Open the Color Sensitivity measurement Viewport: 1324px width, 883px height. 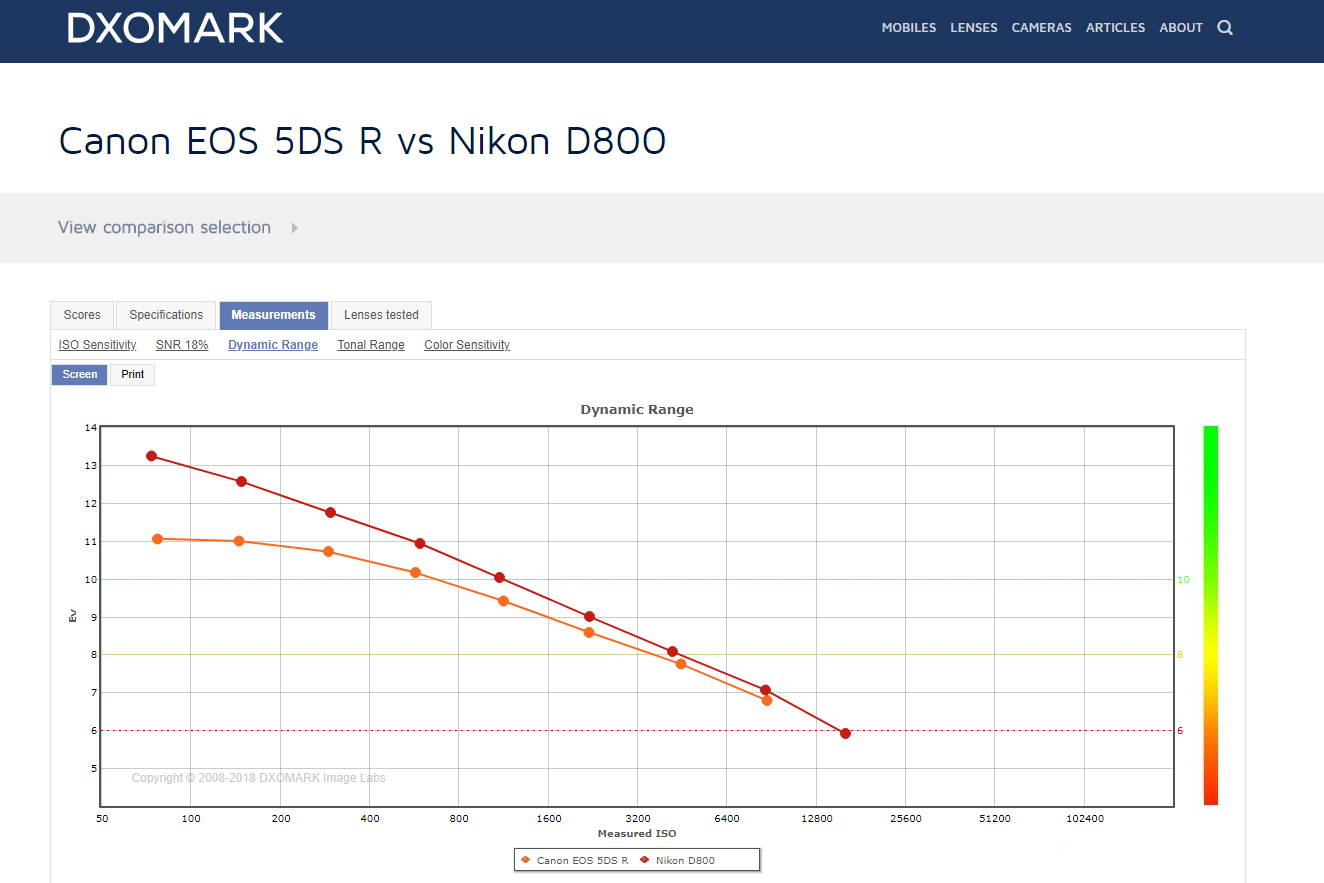467,345
